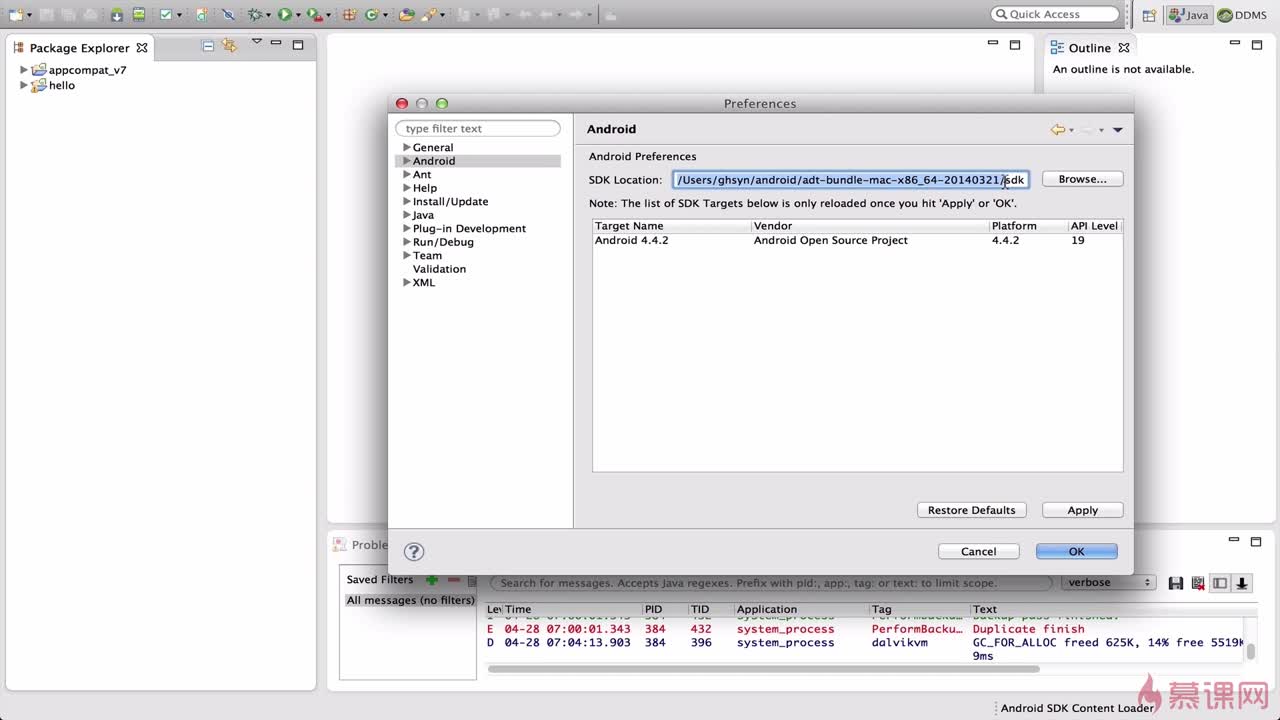Click the Android lint check toolbar icon

pos(165,15)
